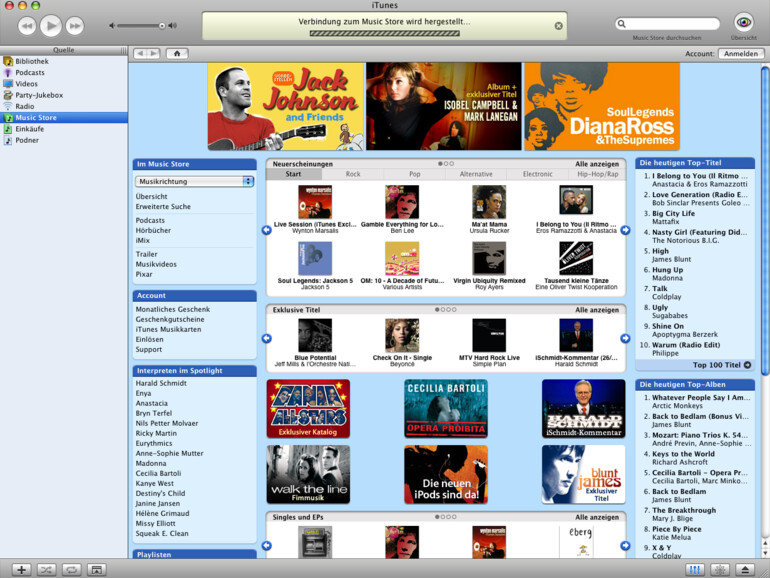Screen dimensions: 770x578
Task: Go to the store home page
Action: click(x=177, y=53)
